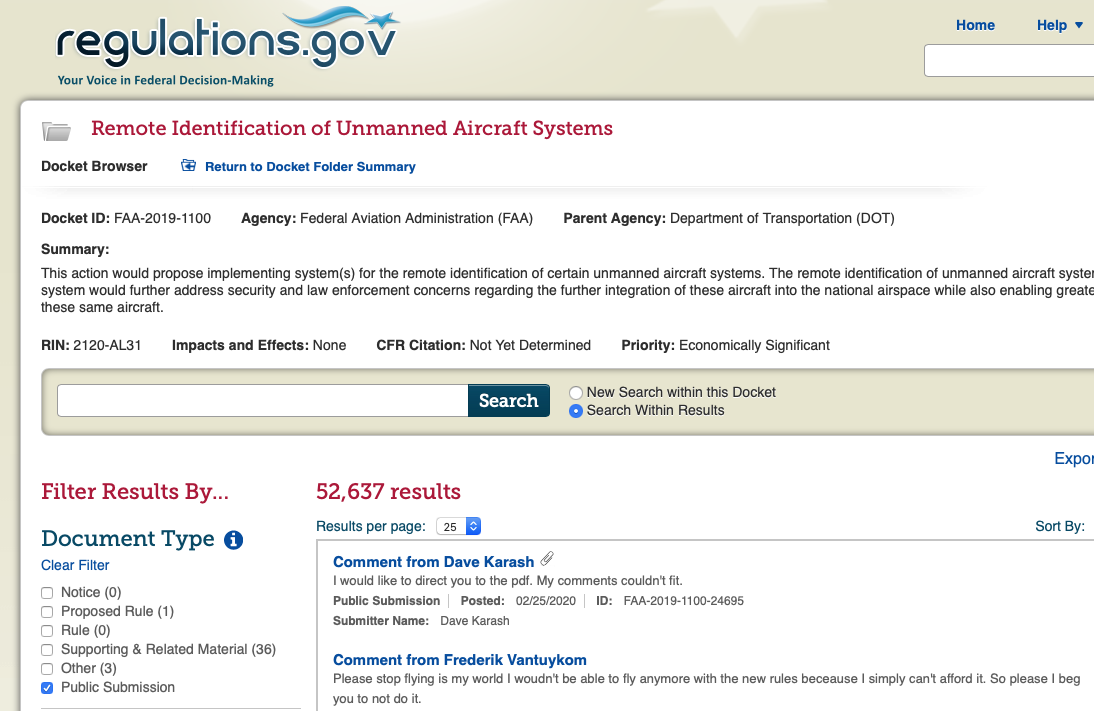Click the Search button
The width and height of the screenshot is (1094, 711).
click(x=509, y=401)
